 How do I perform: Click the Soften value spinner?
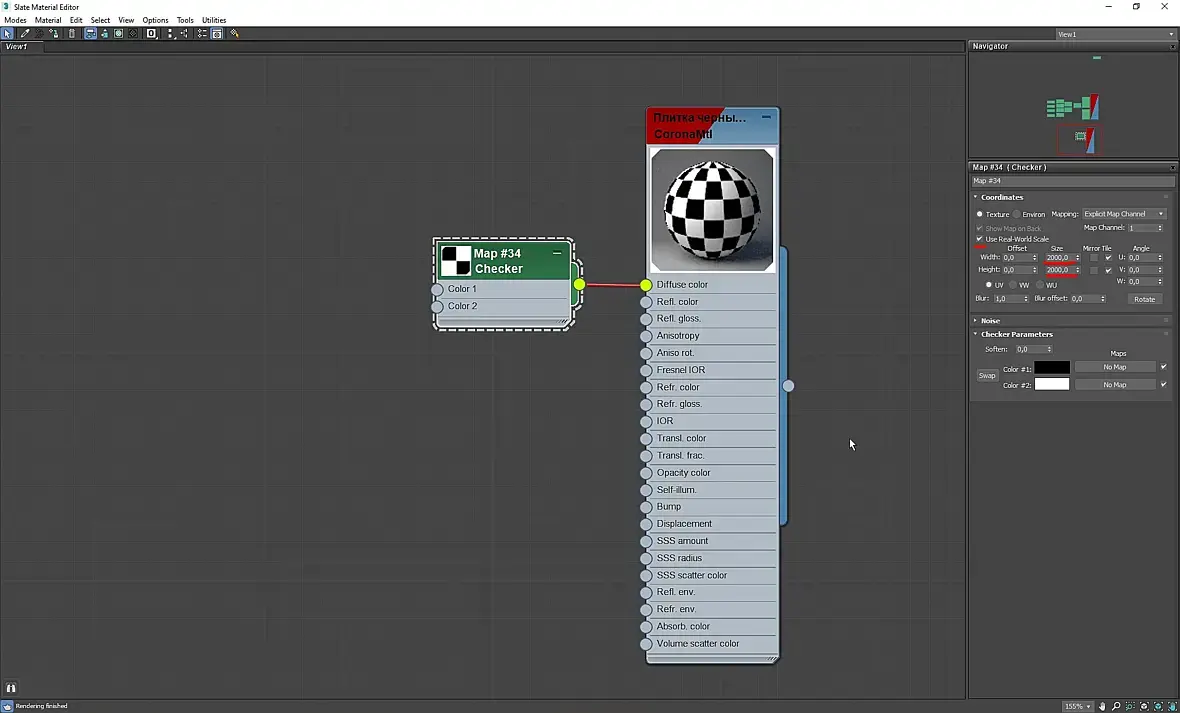[1049, 349]
